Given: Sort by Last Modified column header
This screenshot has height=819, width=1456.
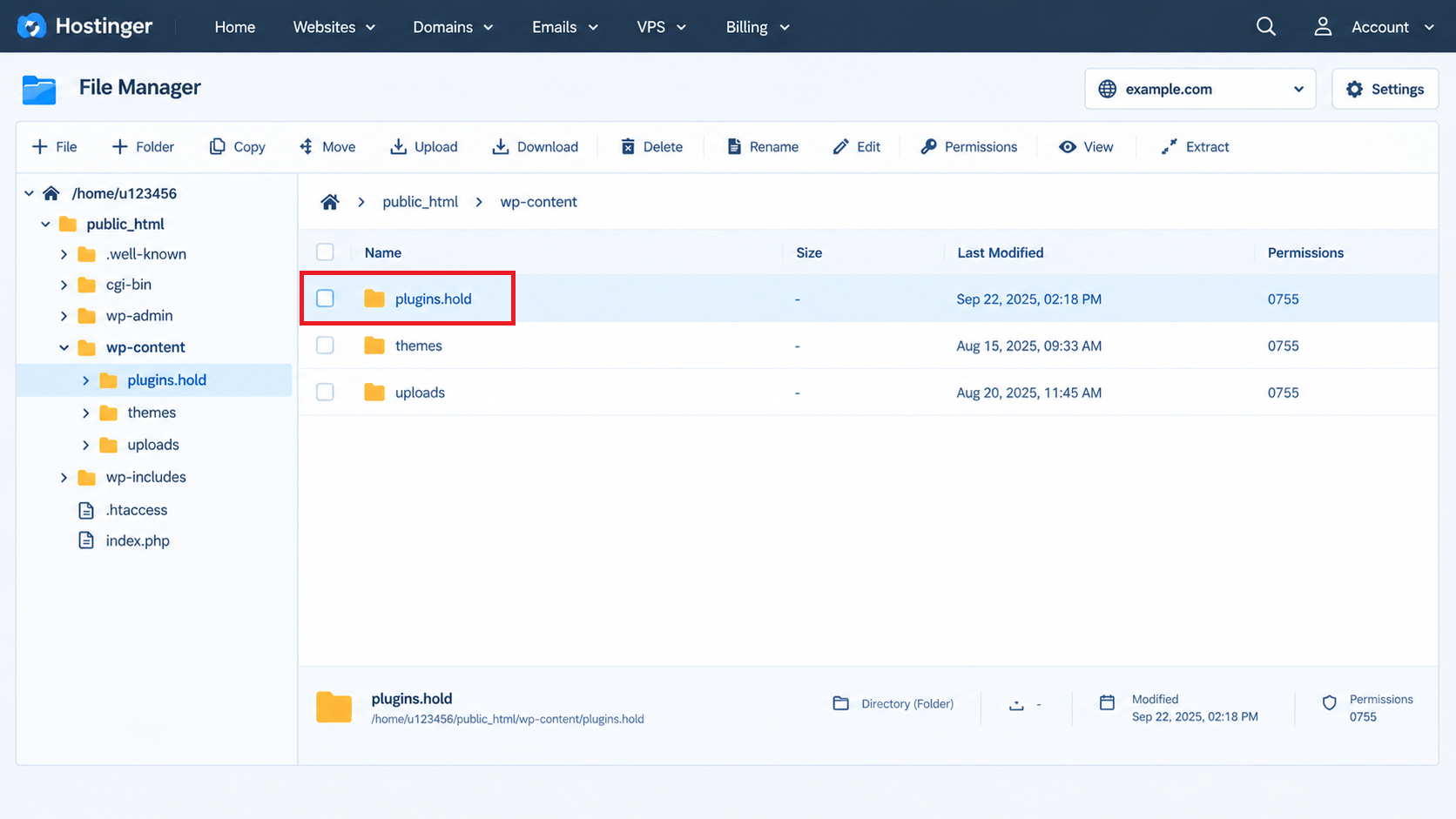Looking at the screenshot, I should click(x=1001, y=252).
